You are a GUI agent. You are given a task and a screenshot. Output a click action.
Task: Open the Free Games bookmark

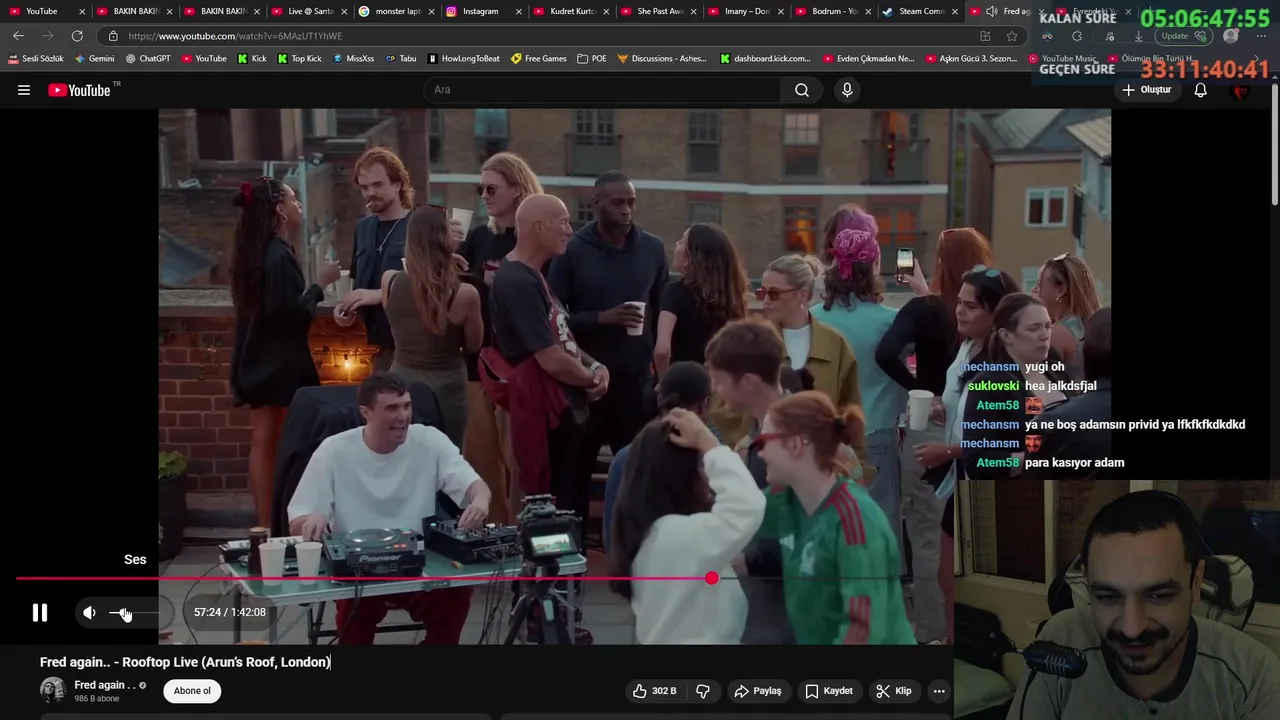coord(539,59)
